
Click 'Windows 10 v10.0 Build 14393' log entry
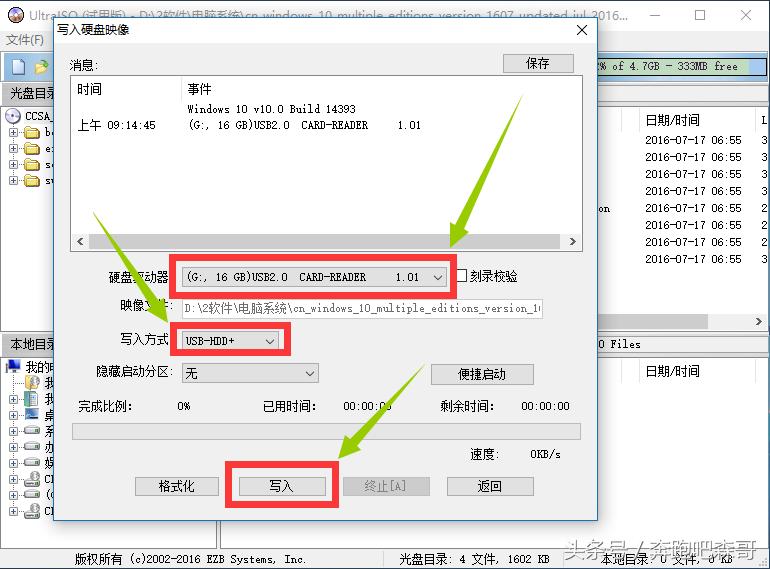pos(271,108)
